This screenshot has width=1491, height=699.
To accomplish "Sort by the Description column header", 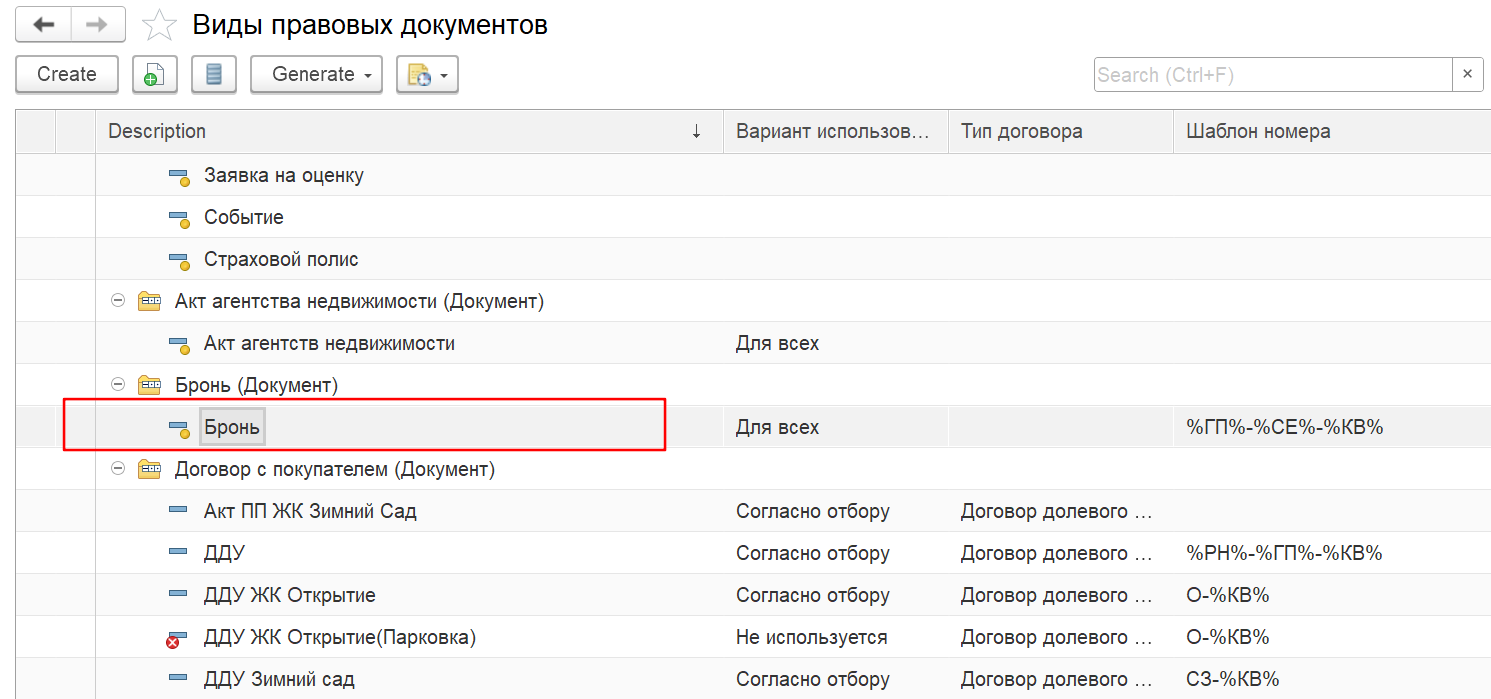I will point(400,132).
